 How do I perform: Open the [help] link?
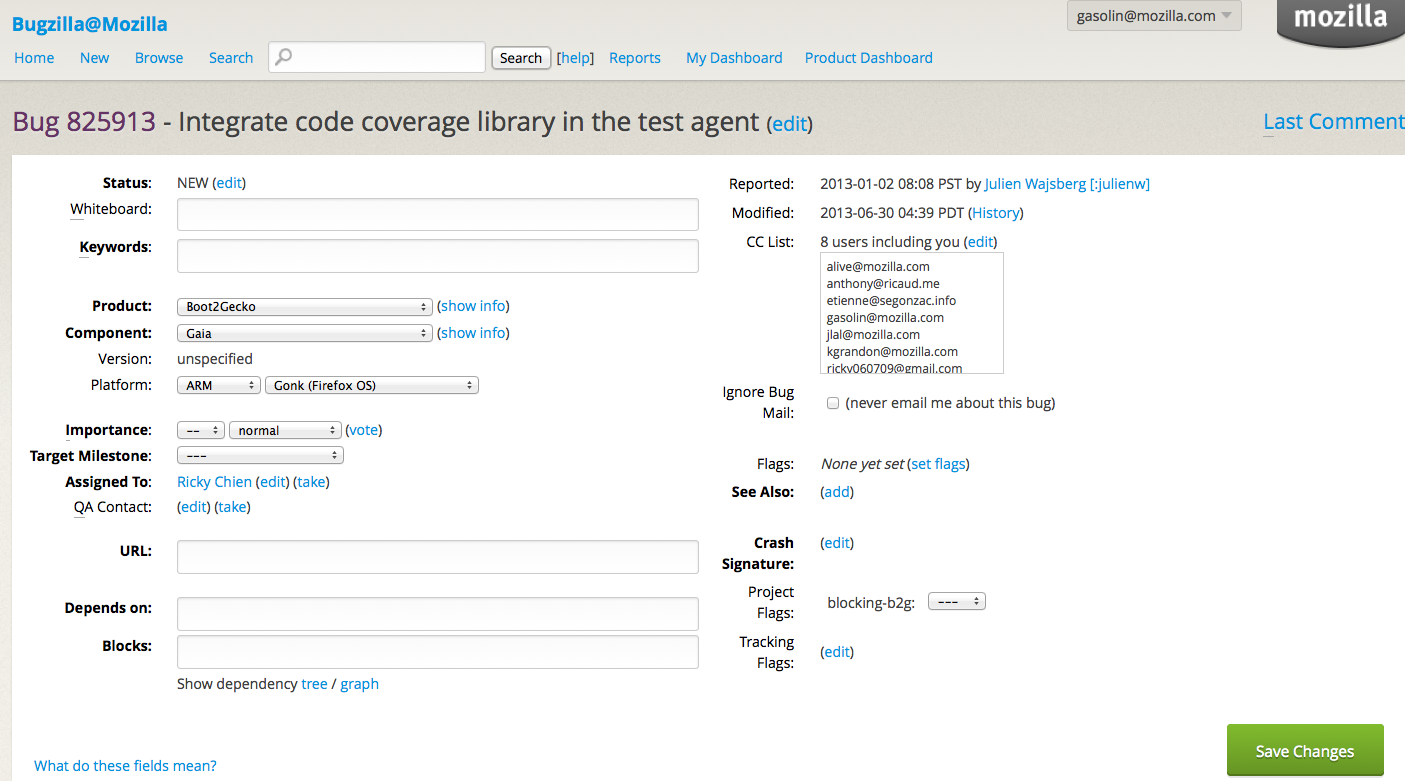pyautogui.click(x=575, y=58)
